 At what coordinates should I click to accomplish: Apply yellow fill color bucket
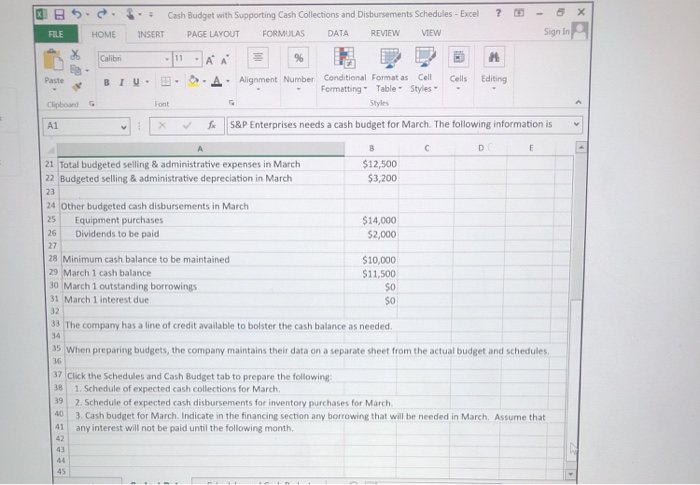pos(193,81)
